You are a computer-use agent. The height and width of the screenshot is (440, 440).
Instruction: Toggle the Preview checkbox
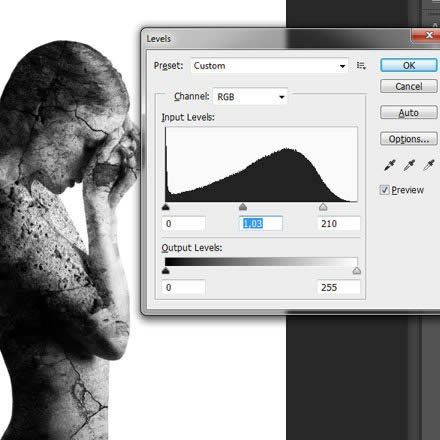click(x=384, y=190)
